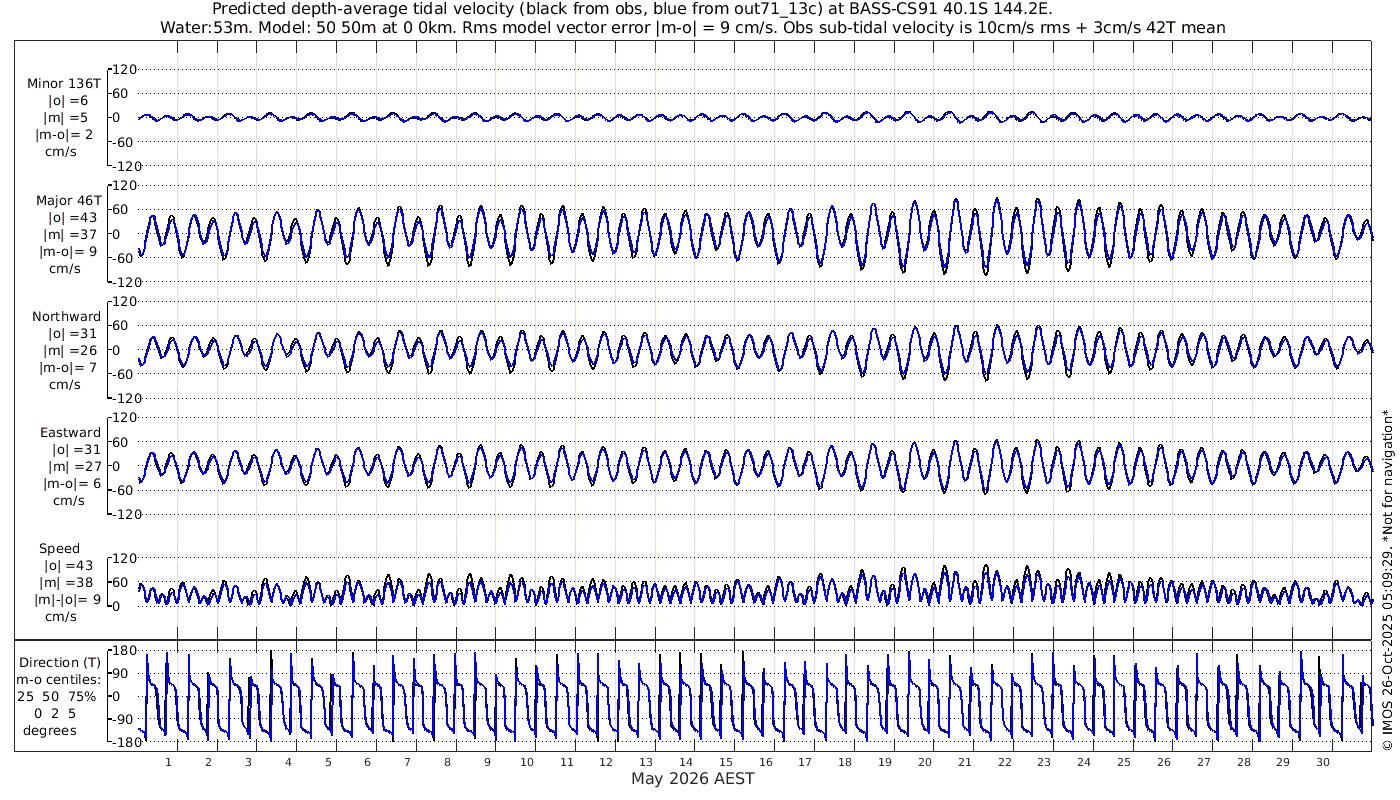Select day 21 on the bottom time axis
Screen dimensions: 1400x800
(x=965, y=762)
